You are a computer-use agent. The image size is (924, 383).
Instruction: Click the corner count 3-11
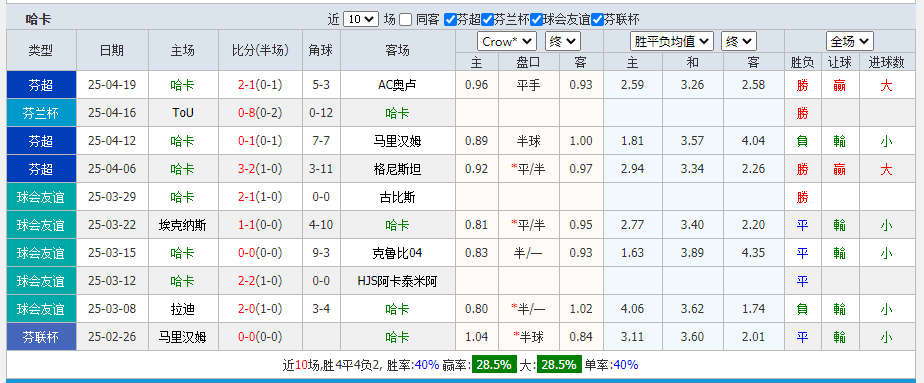pyautogui.click(x=321, y=169)
